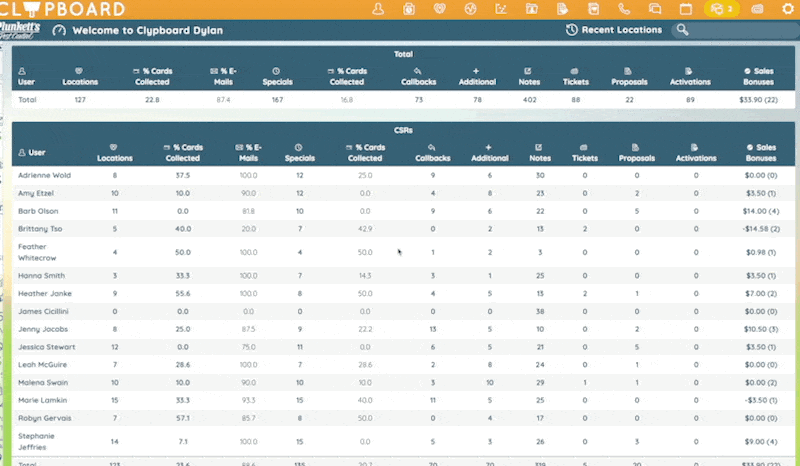Click the Tickets header in the Total table
The image size is (800, 466).
pos(576,77)
